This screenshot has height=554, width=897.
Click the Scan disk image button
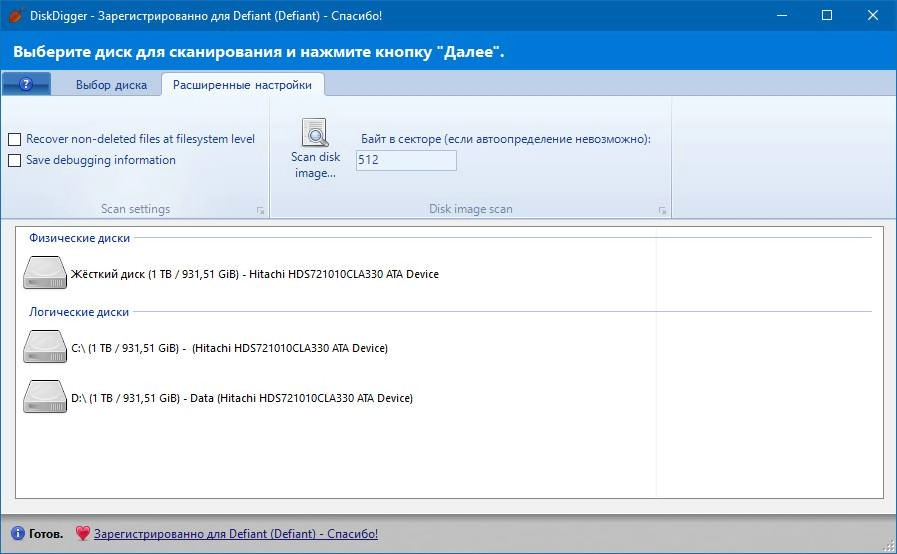tap(315, 148)
